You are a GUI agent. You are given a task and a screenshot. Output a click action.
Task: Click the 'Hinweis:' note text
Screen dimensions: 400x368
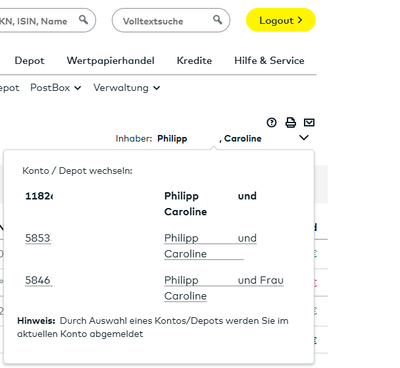(x=36, y=321)
